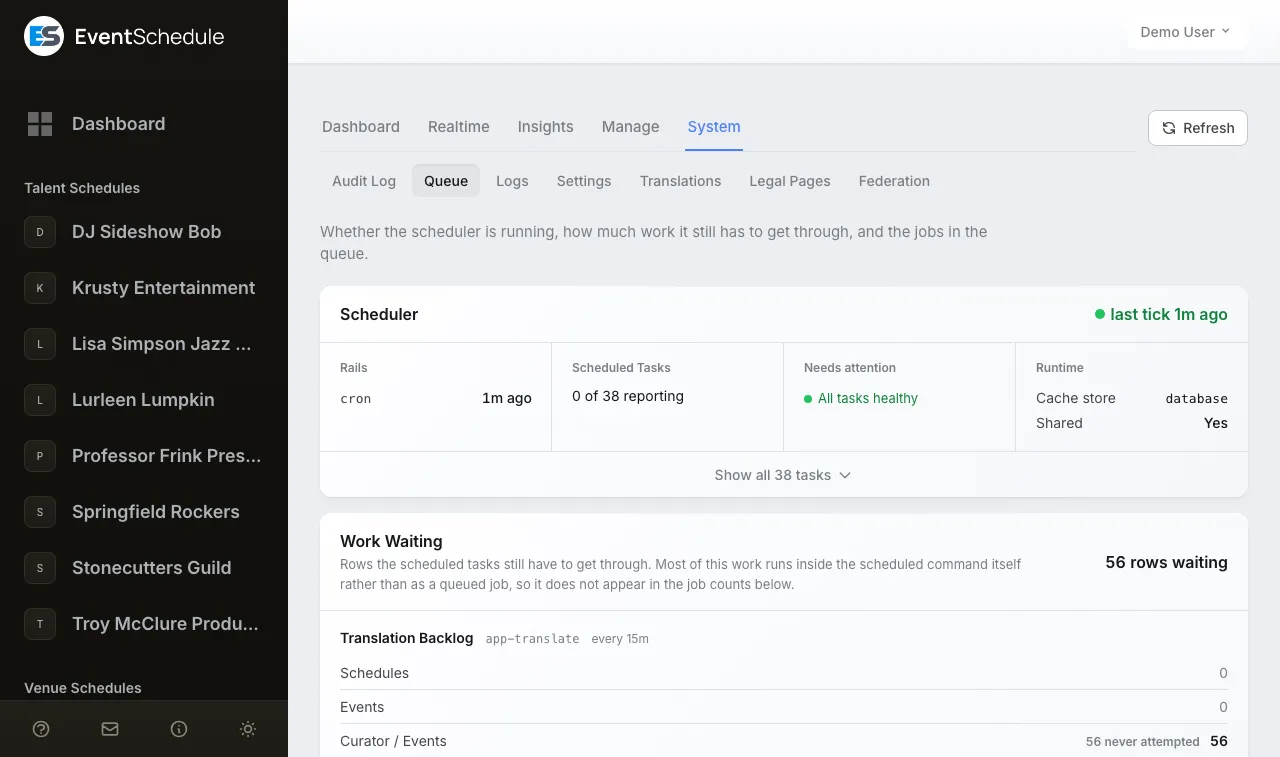Open the mail envelope icon in sidebar footer
Image resolution: width=1280 pixels, height=757 pixels.
[x=110, y=729]
